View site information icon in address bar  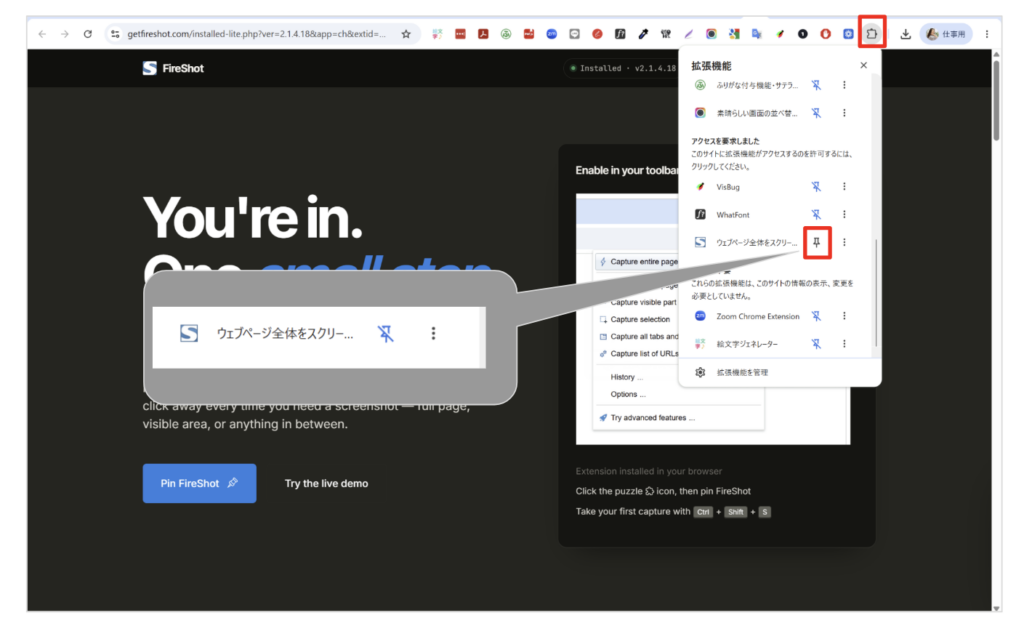115,34
